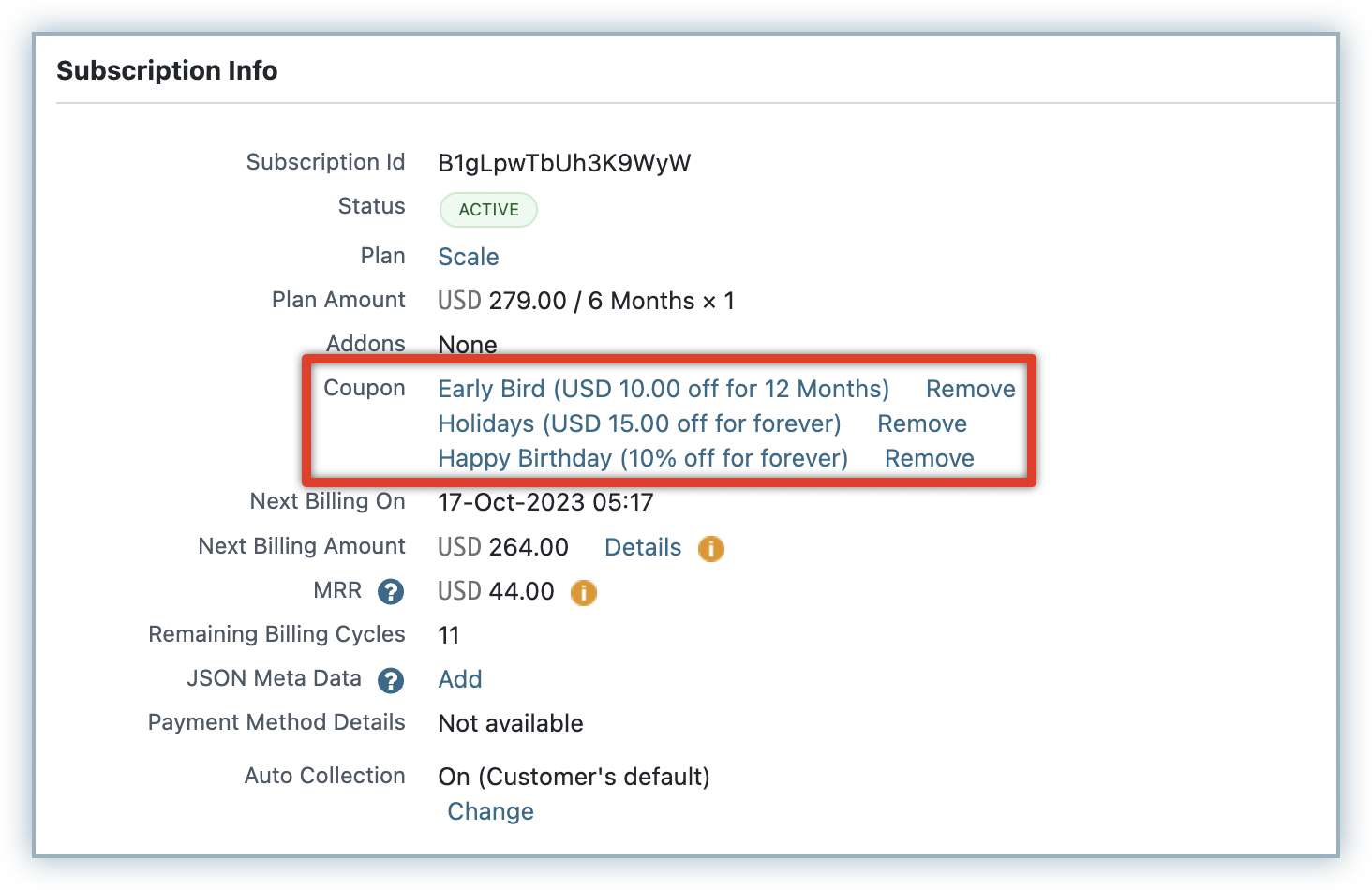The image size is (1372, 890).
Task: Click the help icon next to MRR
Action: coord(391,592)
